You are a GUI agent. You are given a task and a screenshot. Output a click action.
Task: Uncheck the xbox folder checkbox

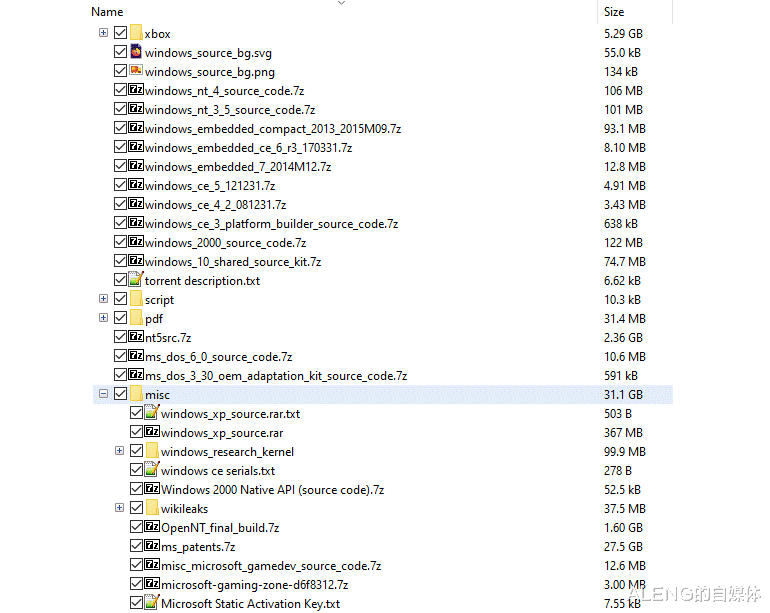click(120, 33)
